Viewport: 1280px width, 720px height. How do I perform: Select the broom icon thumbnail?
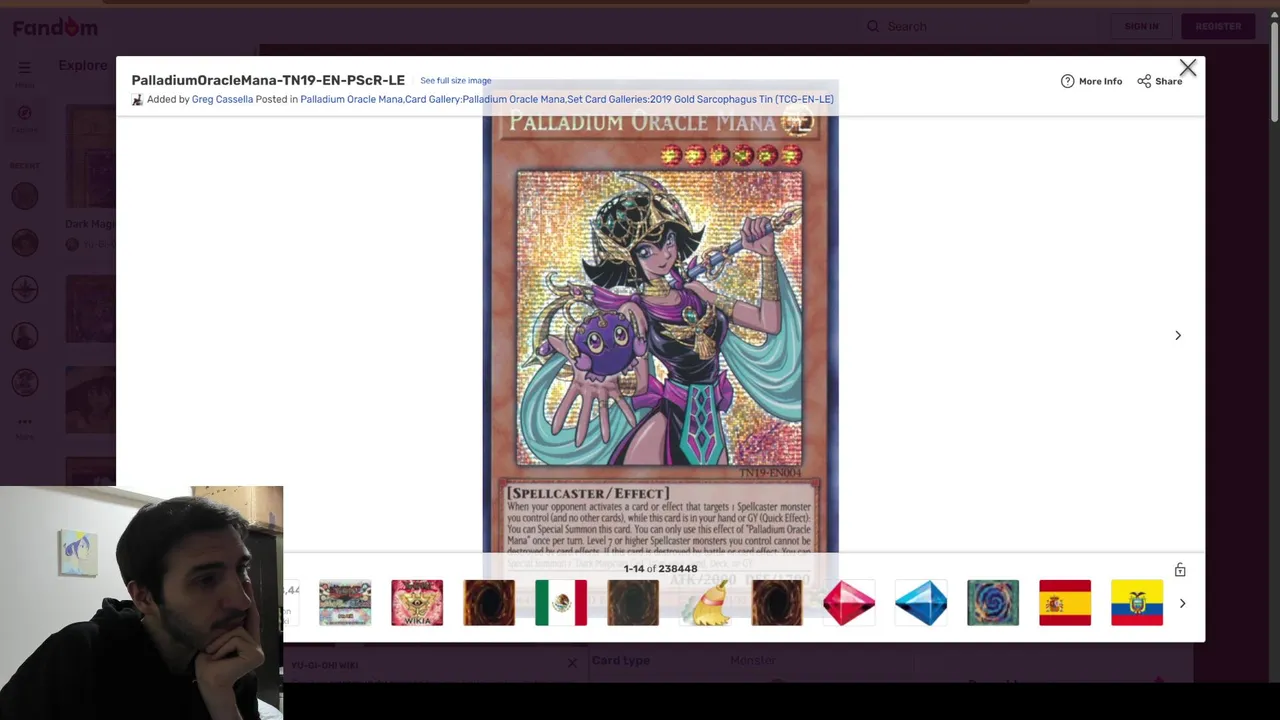click(x=705, y=603)
